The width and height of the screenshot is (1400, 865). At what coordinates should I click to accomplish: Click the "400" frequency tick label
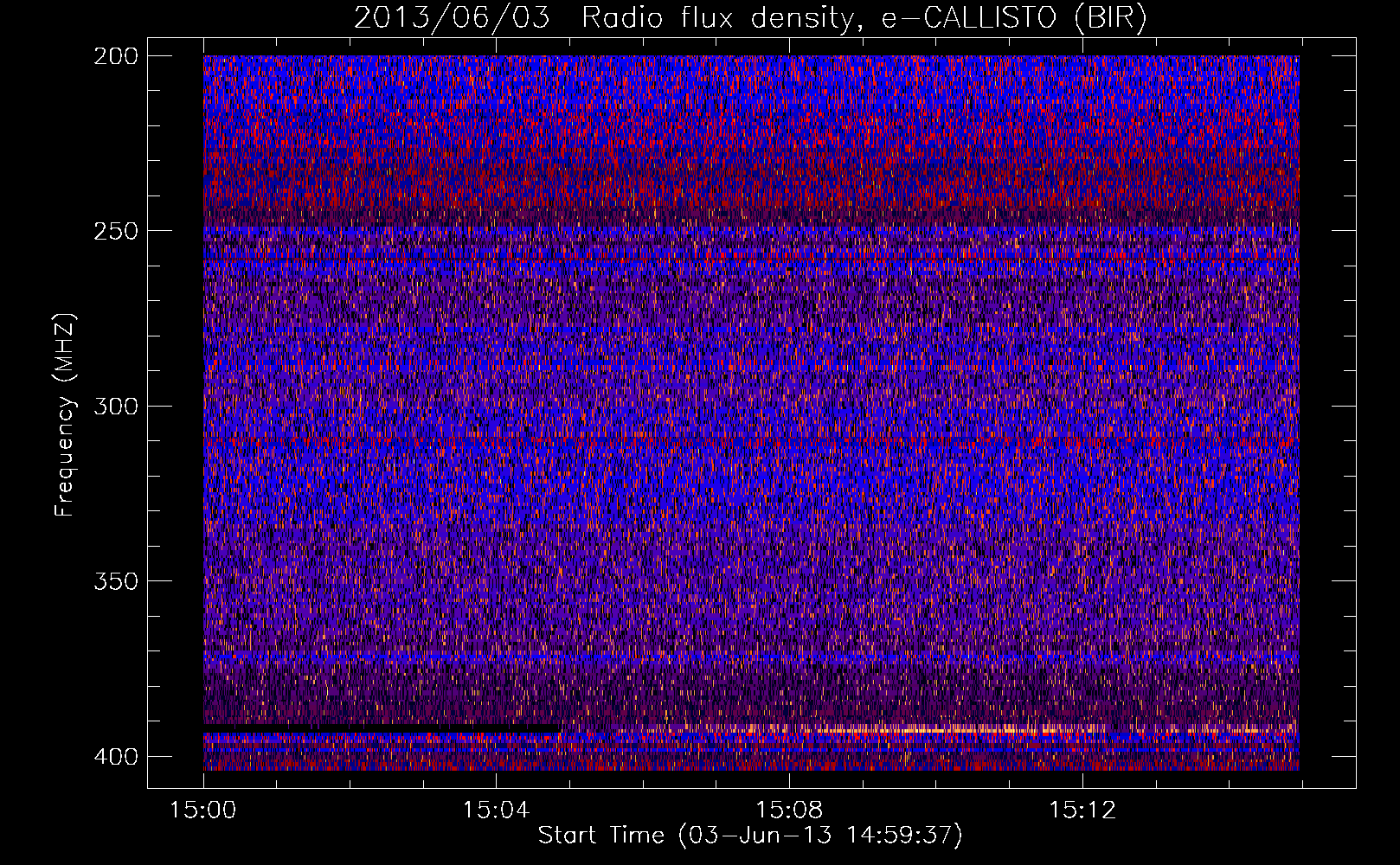pyautogui.click(x=115, y=757)
